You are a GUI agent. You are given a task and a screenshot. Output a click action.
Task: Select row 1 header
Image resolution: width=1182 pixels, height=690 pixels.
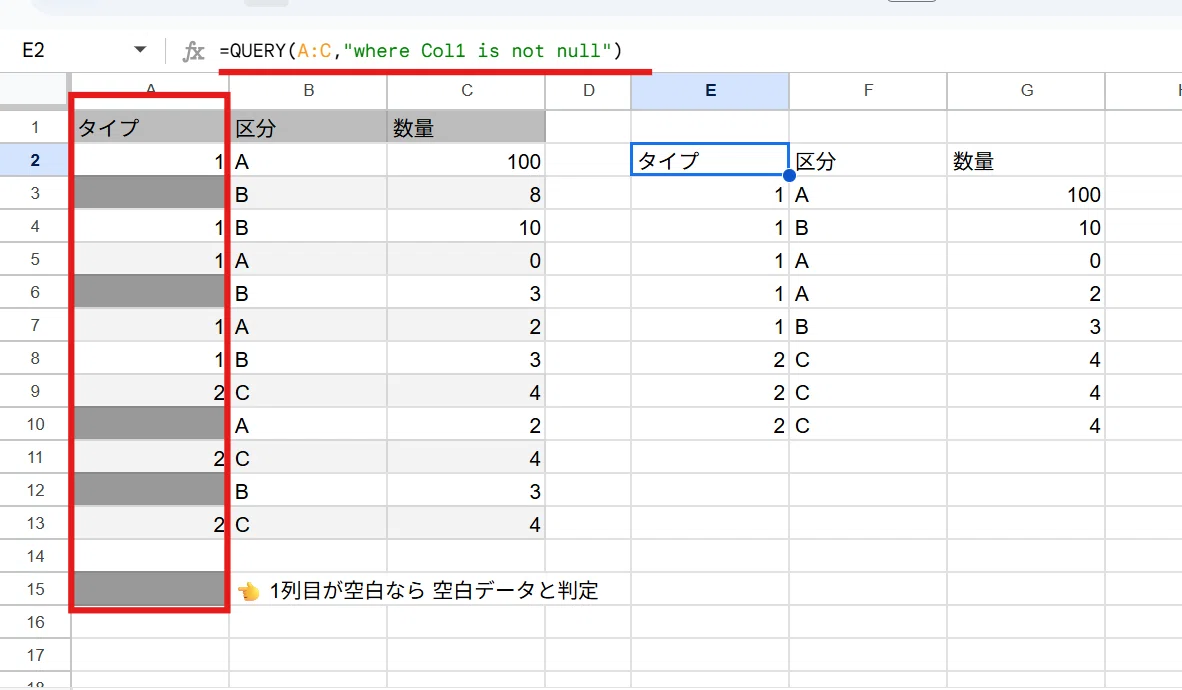click(x=35, y=127)
